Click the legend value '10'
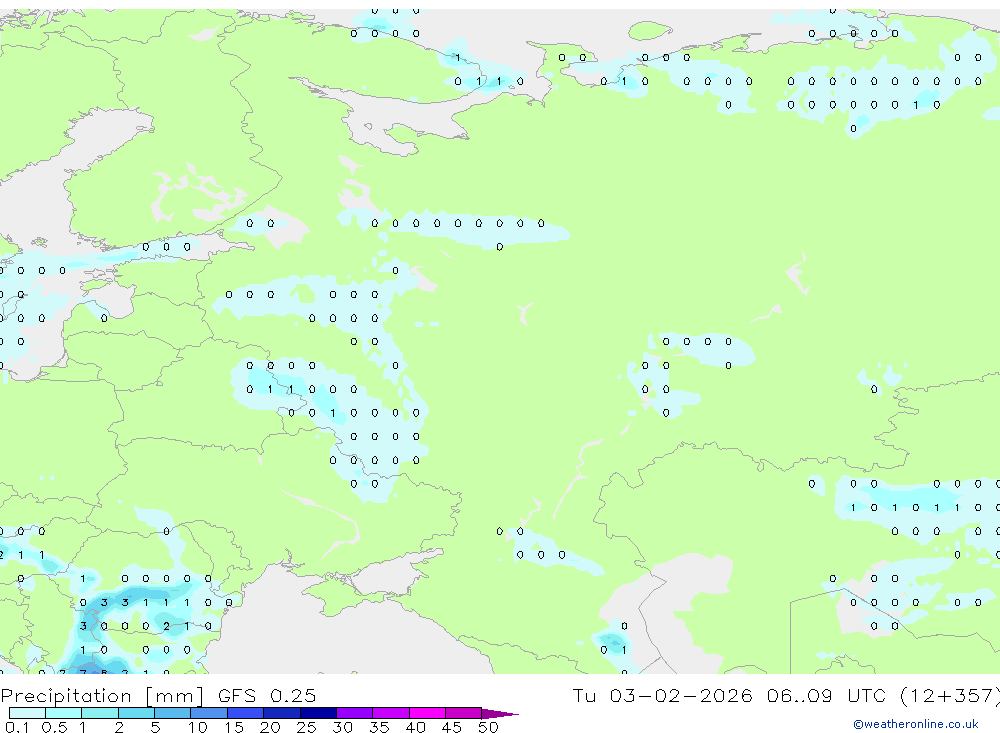 click(x=198, y=727)
